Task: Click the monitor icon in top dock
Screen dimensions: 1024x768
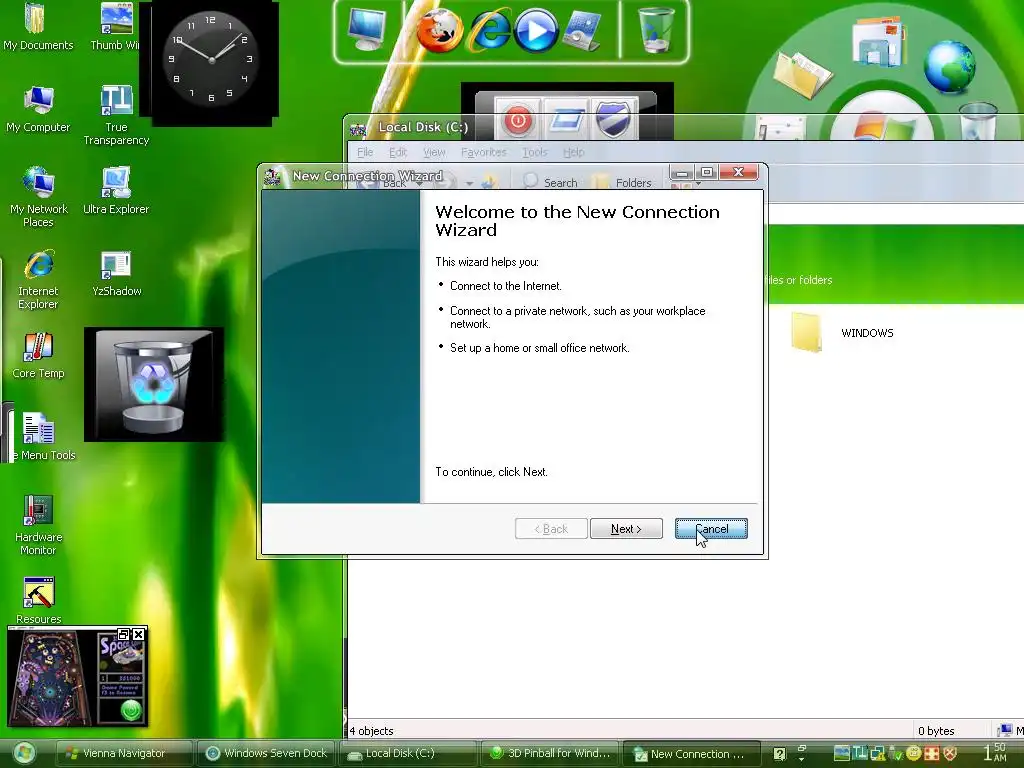Action: [366, 30]
